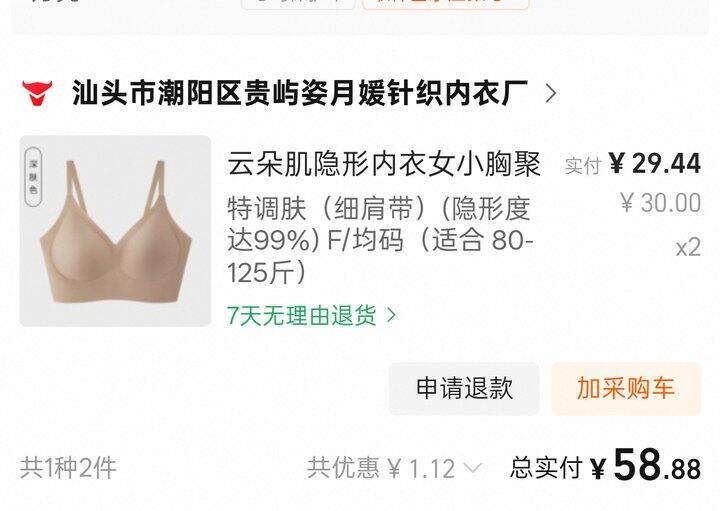Tap the 共优惠 ¥1.12 label
The width and height of the screenshot is (720, 511).
coord(381,468)
